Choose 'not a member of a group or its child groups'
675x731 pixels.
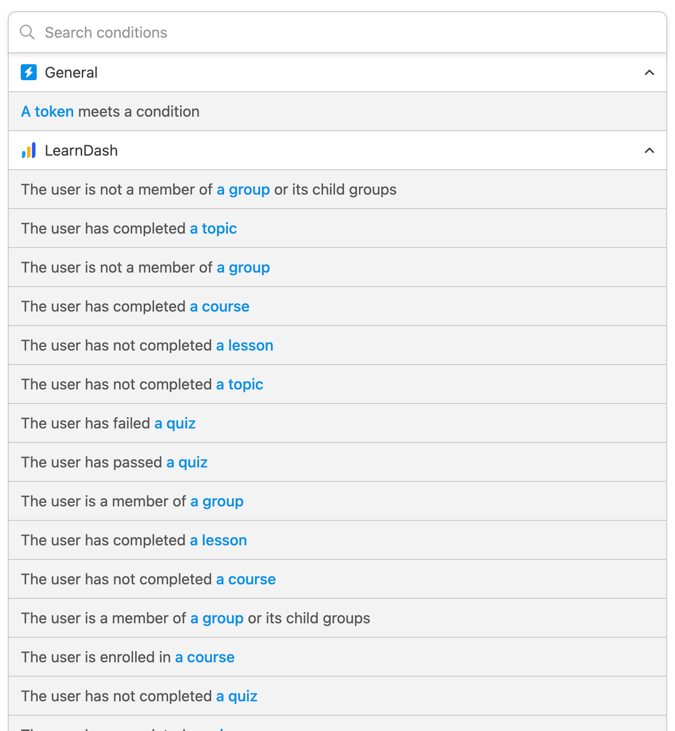(x=338, y=189)
